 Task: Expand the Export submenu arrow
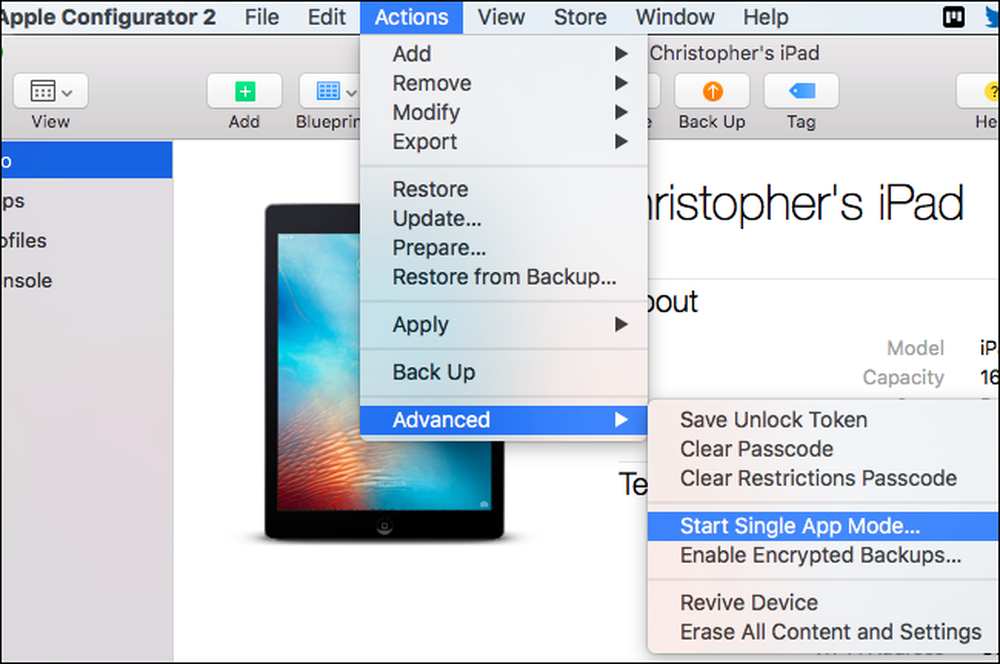pyautogui.click(x=621, y=142)
